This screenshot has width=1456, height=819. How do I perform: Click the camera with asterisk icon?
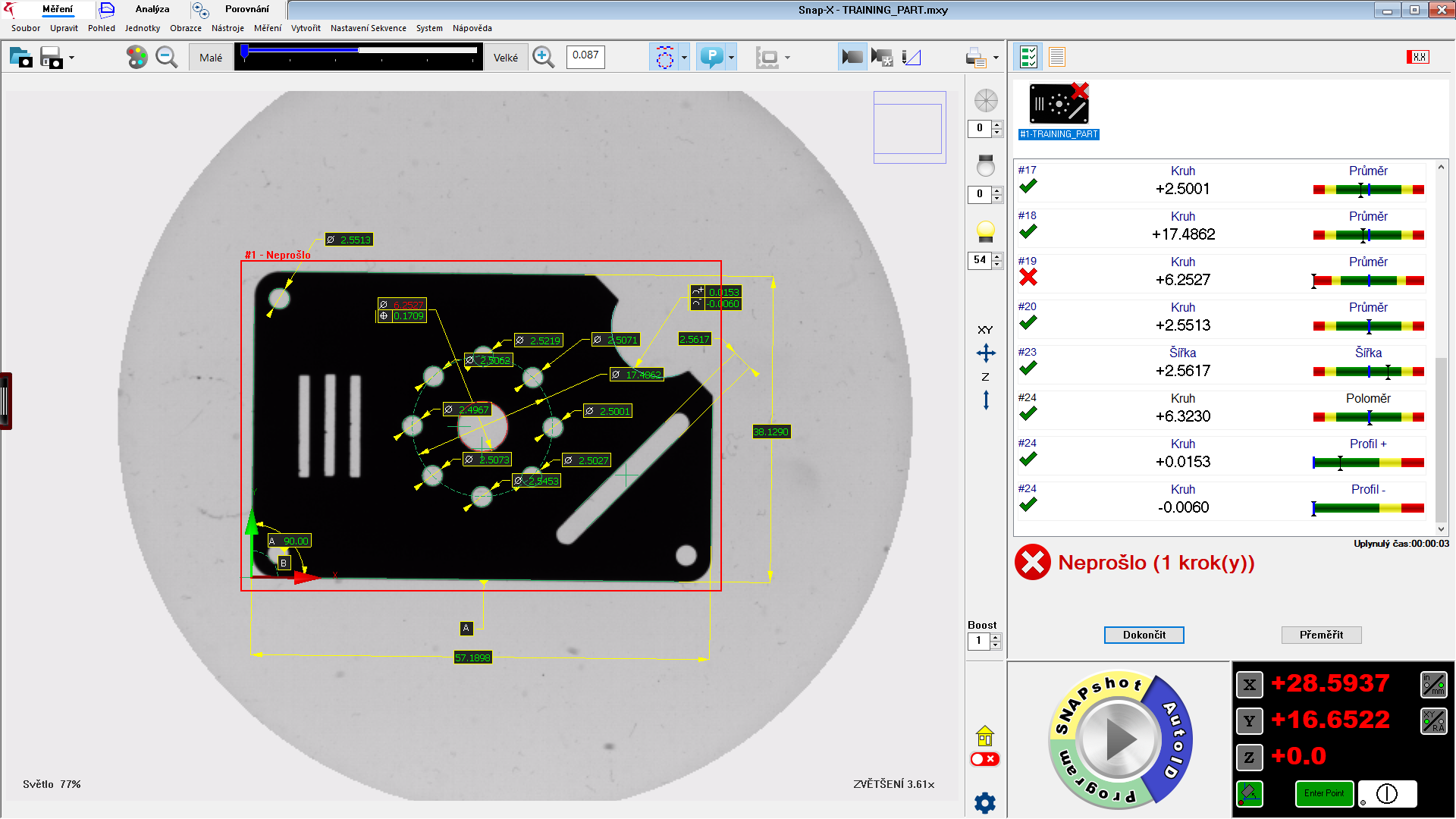click(882, 57)
